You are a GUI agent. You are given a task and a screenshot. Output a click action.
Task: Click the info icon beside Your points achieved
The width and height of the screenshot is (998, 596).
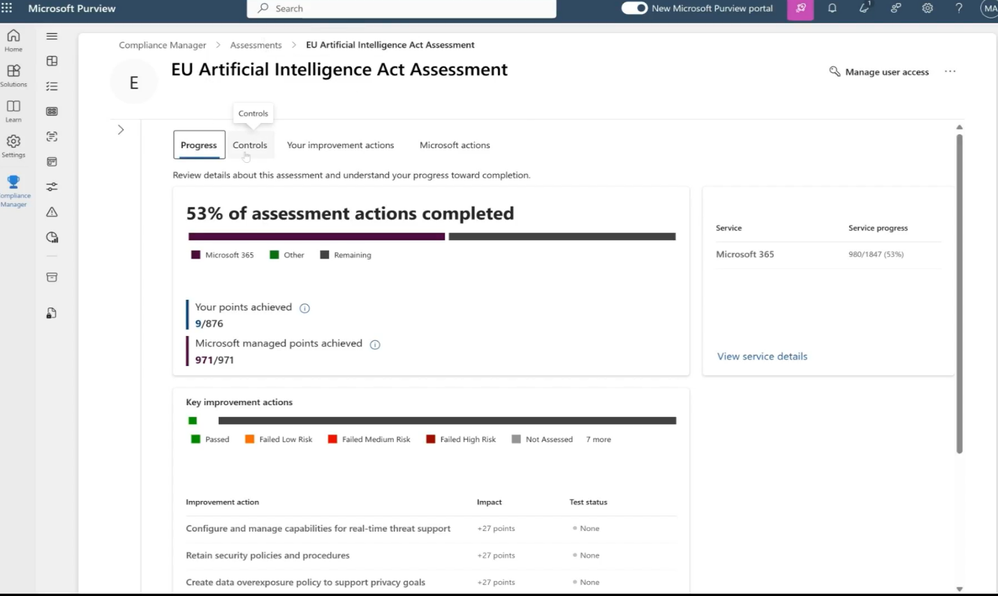coord(305,308)
